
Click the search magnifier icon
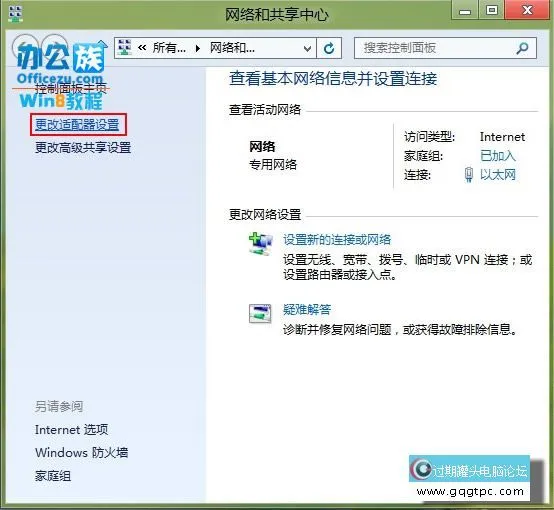pyautogui.click(x=522, y=48)
